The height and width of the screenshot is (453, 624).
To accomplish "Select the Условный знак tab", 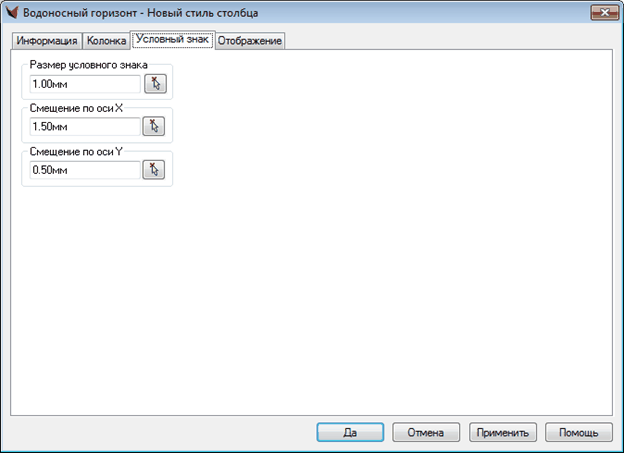I will (172, 40).
